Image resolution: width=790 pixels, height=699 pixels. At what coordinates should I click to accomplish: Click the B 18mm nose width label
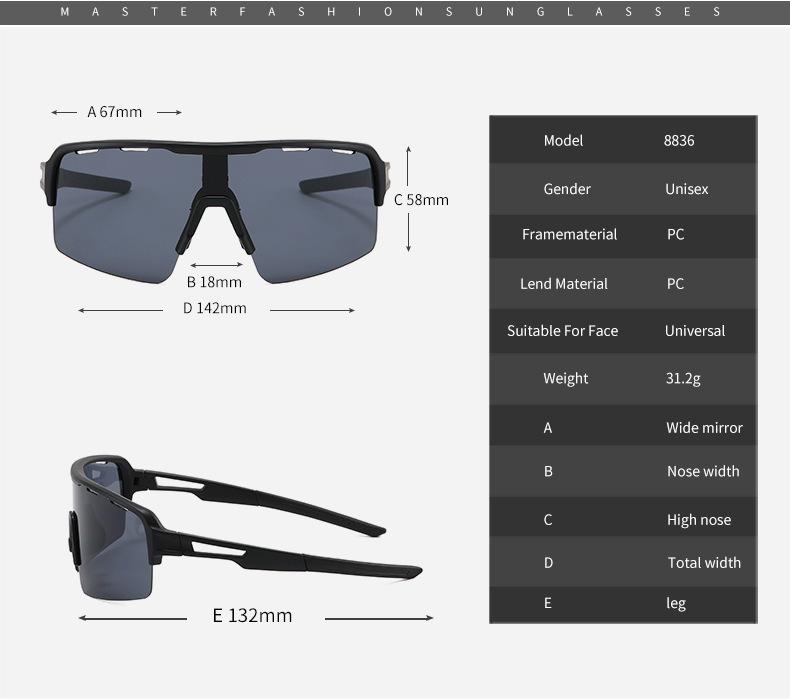(214, 282)
